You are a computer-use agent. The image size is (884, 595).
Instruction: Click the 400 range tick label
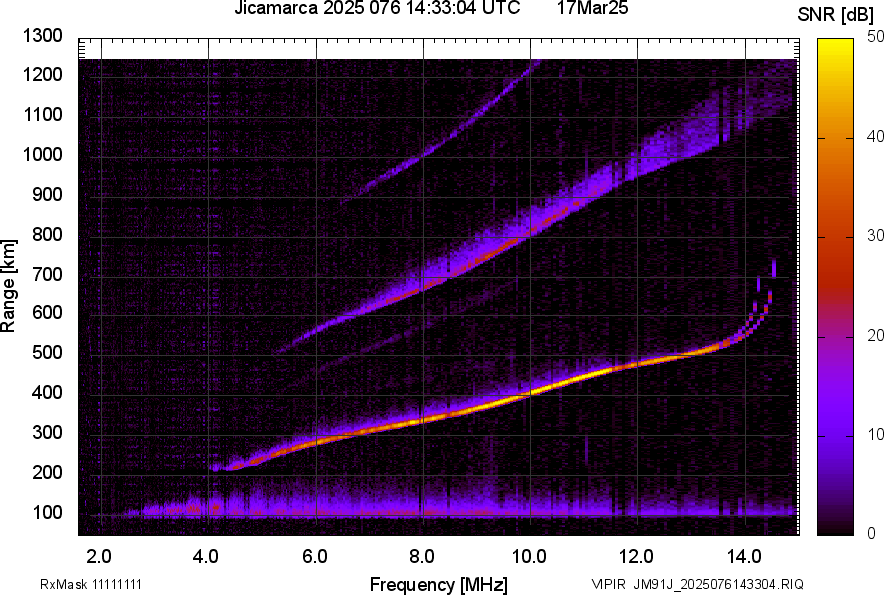click(x=47, y=392)
